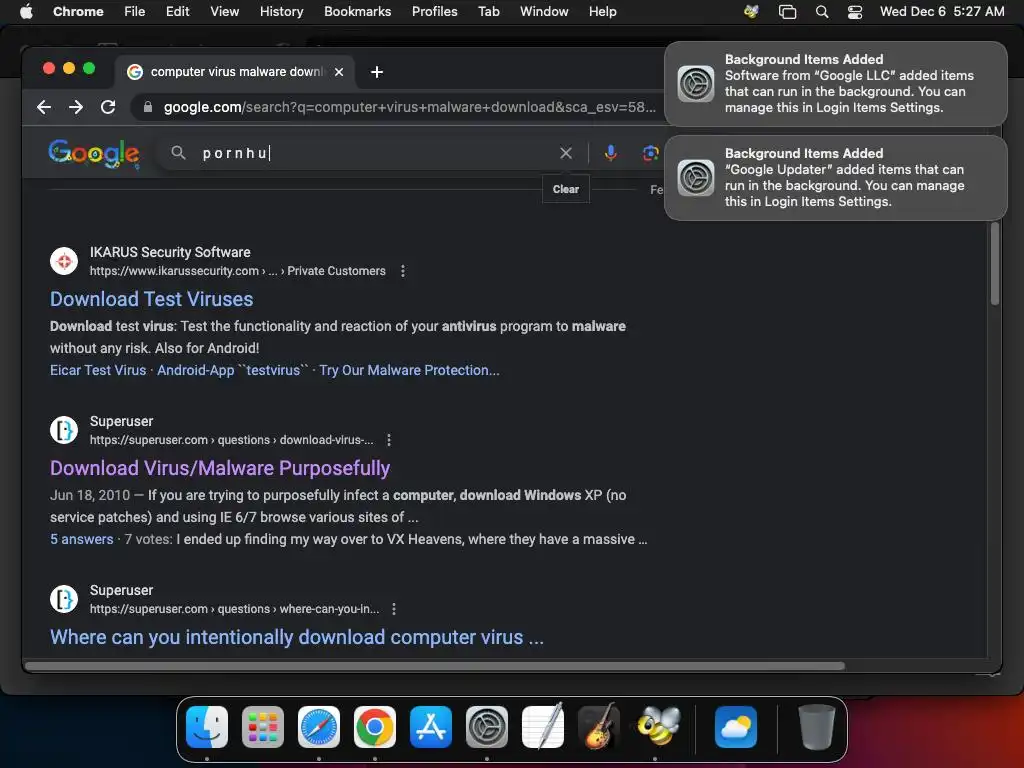The image size is (1024, 768).
Task: Open more options for superuser download-virus result
Action: pyautogui.click(x=389, y=440)
